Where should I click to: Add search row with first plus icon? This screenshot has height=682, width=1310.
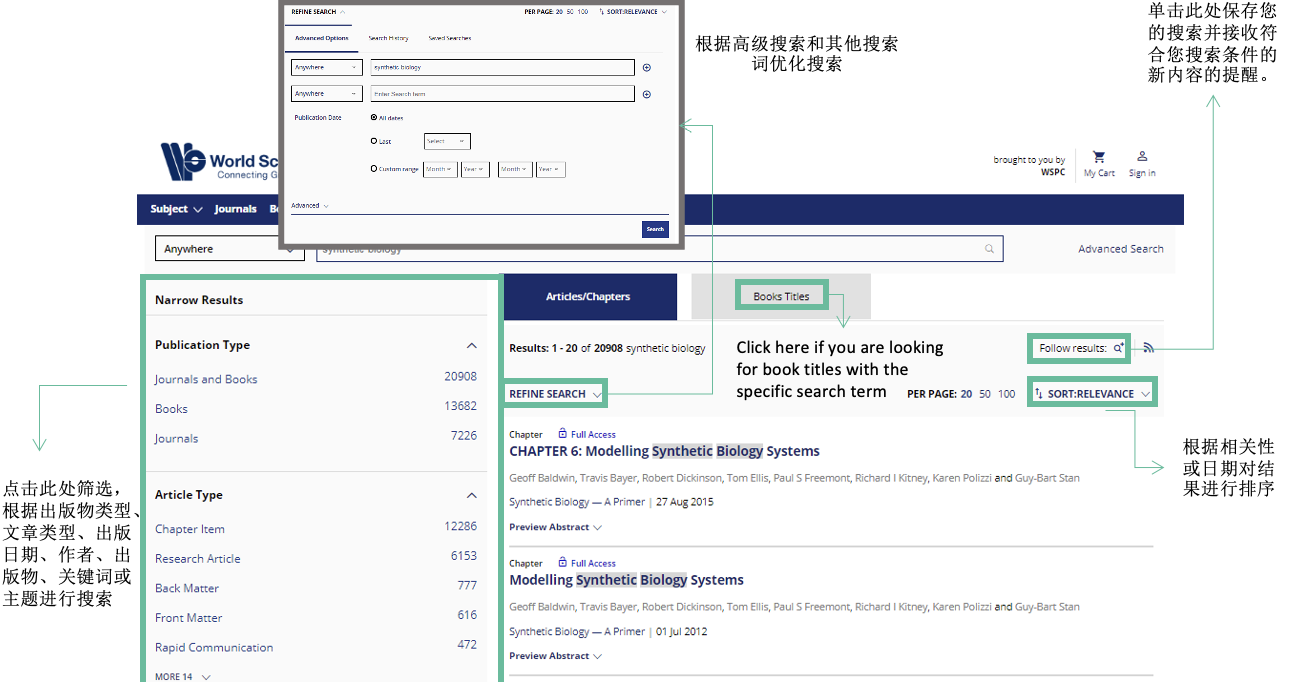click(646, 68)
